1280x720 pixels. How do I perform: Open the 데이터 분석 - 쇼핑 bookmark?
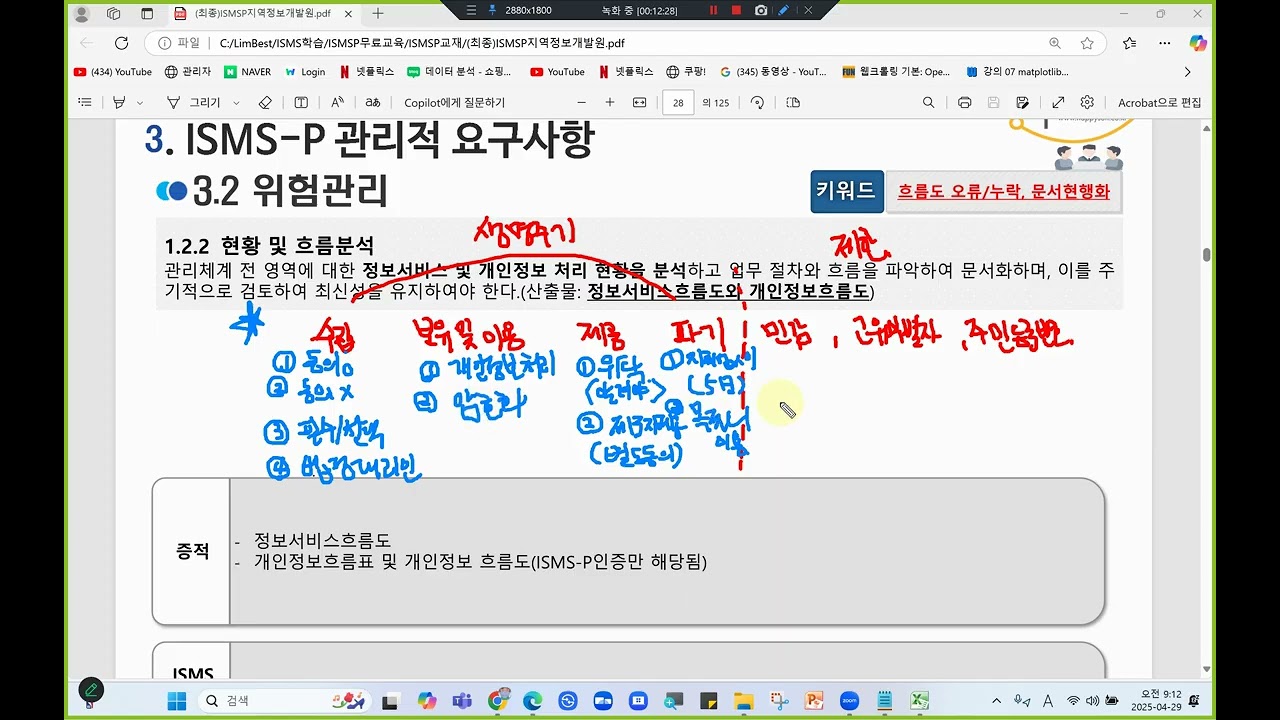460,72
